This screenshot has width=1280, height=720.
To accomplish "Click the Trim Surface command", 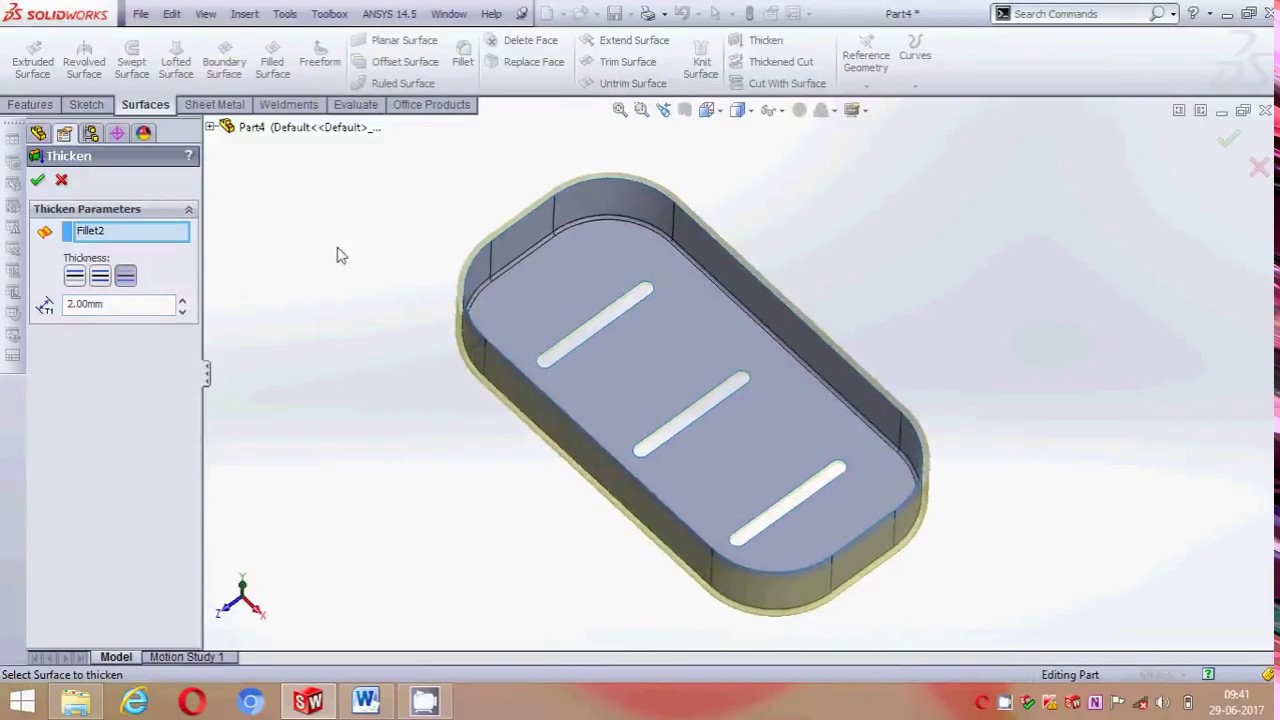I will 617,62.
